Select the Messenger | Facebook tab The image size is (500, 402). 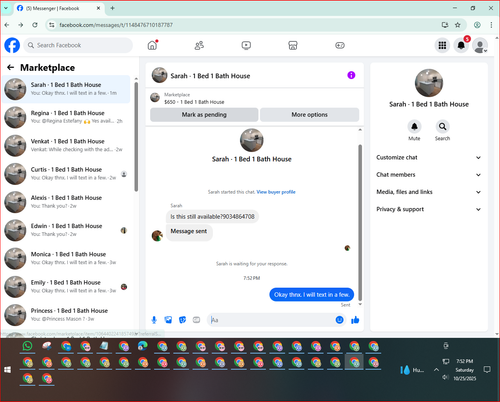point(59,8)
